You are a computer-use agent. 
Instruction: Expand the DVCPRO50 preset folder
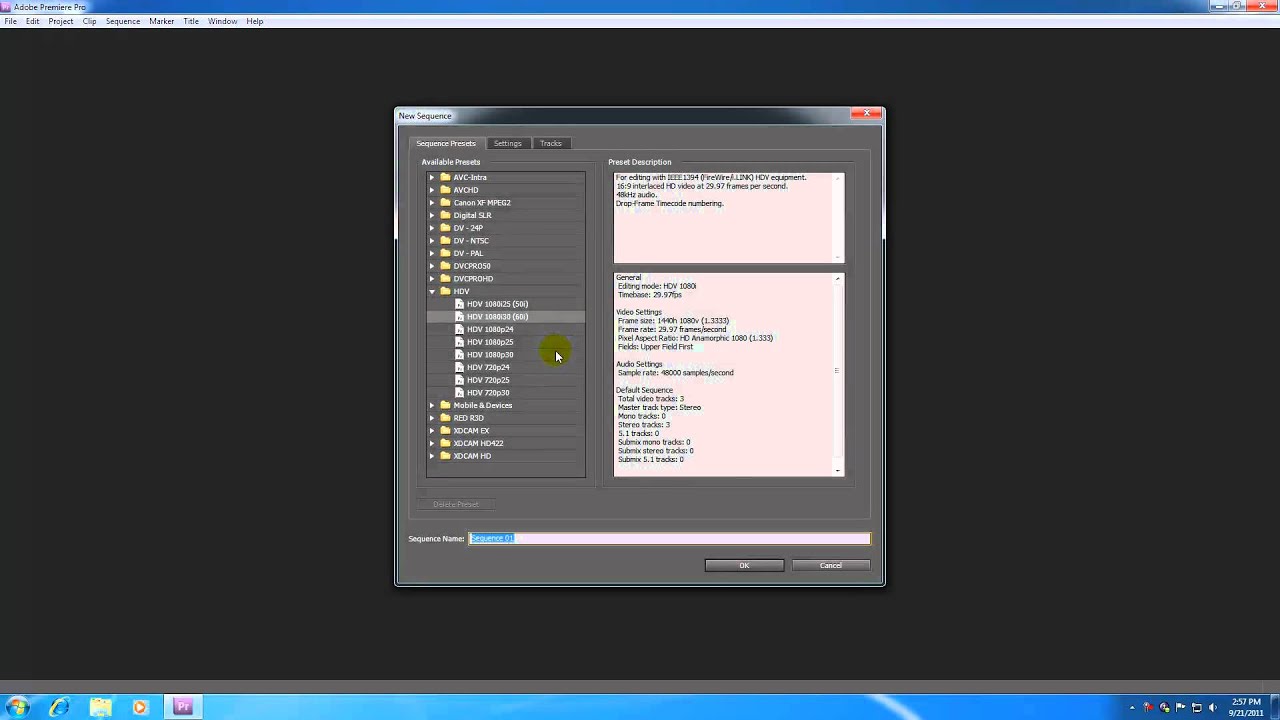432,266
